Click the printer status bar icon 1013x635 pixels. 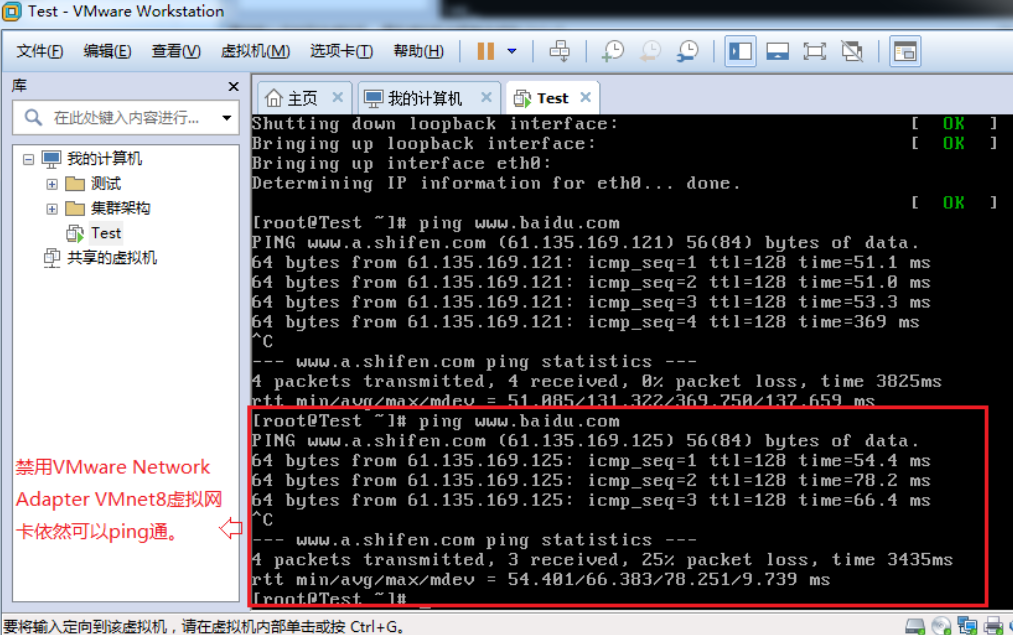click(x=993, y=625)
